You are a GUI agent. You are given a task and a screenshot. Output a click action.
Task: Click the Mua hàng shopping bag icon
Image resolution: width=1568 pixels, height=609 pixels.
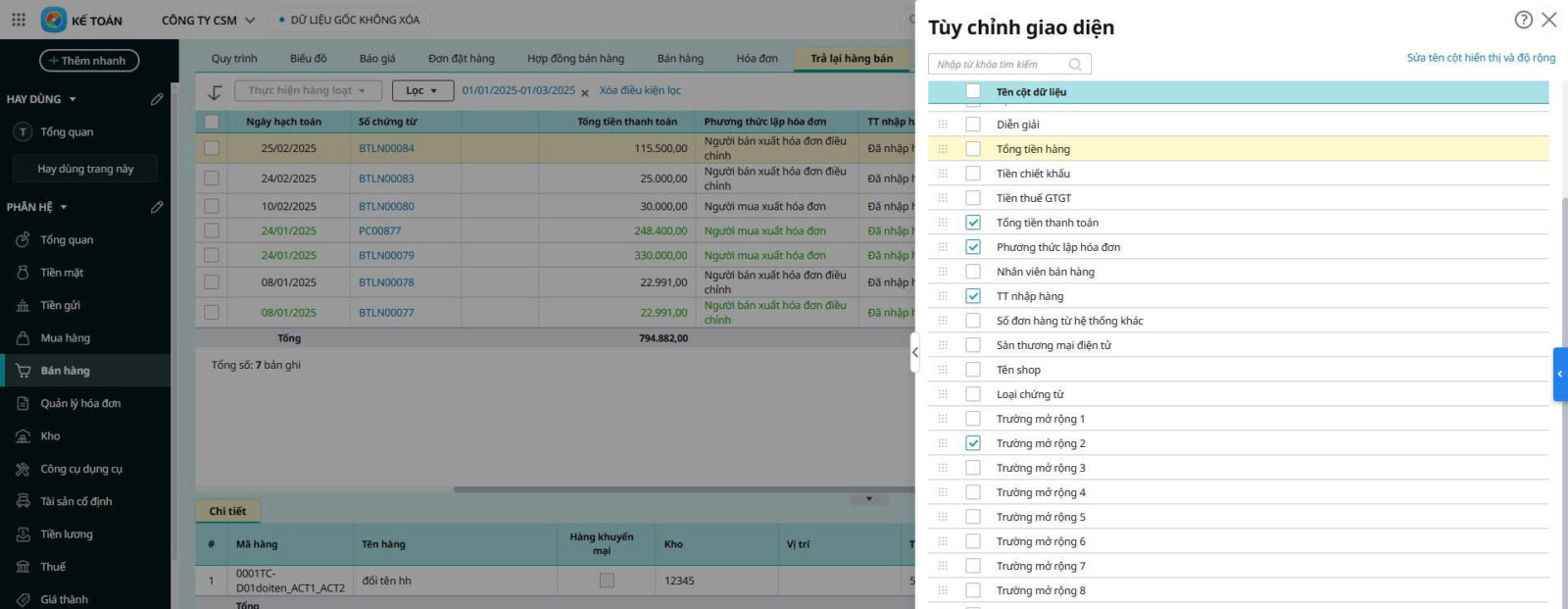(23, 338)
